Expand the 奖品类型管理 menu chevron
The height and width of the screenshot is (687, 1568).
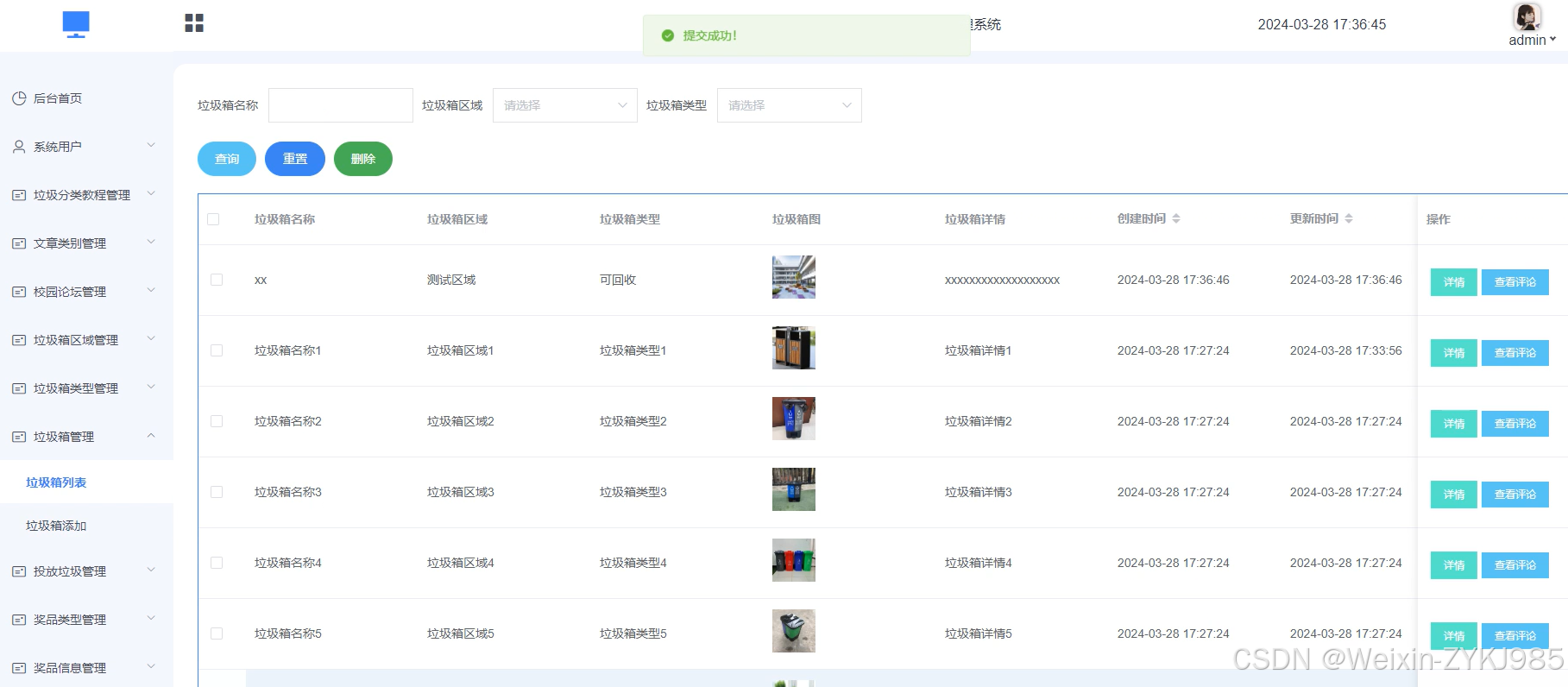[151, 618]
